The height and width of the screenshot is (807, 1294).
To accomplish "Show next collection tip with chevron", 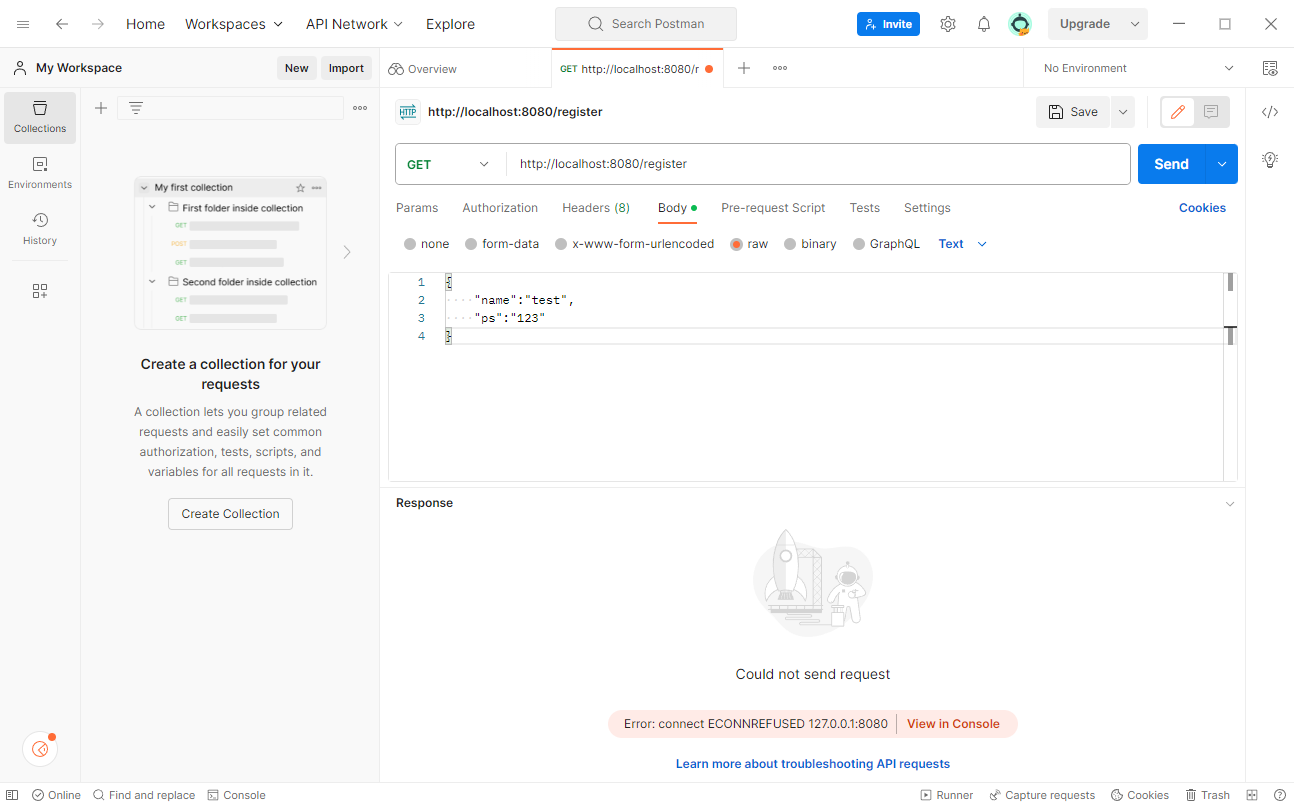I will [x=347, y=252].
